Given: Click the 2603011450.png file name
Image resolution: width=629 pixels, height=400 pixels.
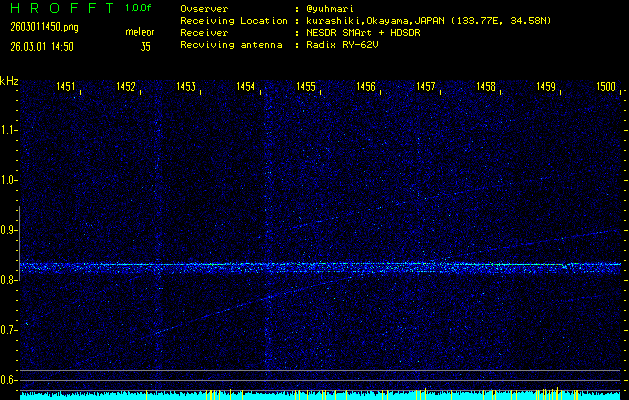Looking at the screenshot, I should click(45, 27).
